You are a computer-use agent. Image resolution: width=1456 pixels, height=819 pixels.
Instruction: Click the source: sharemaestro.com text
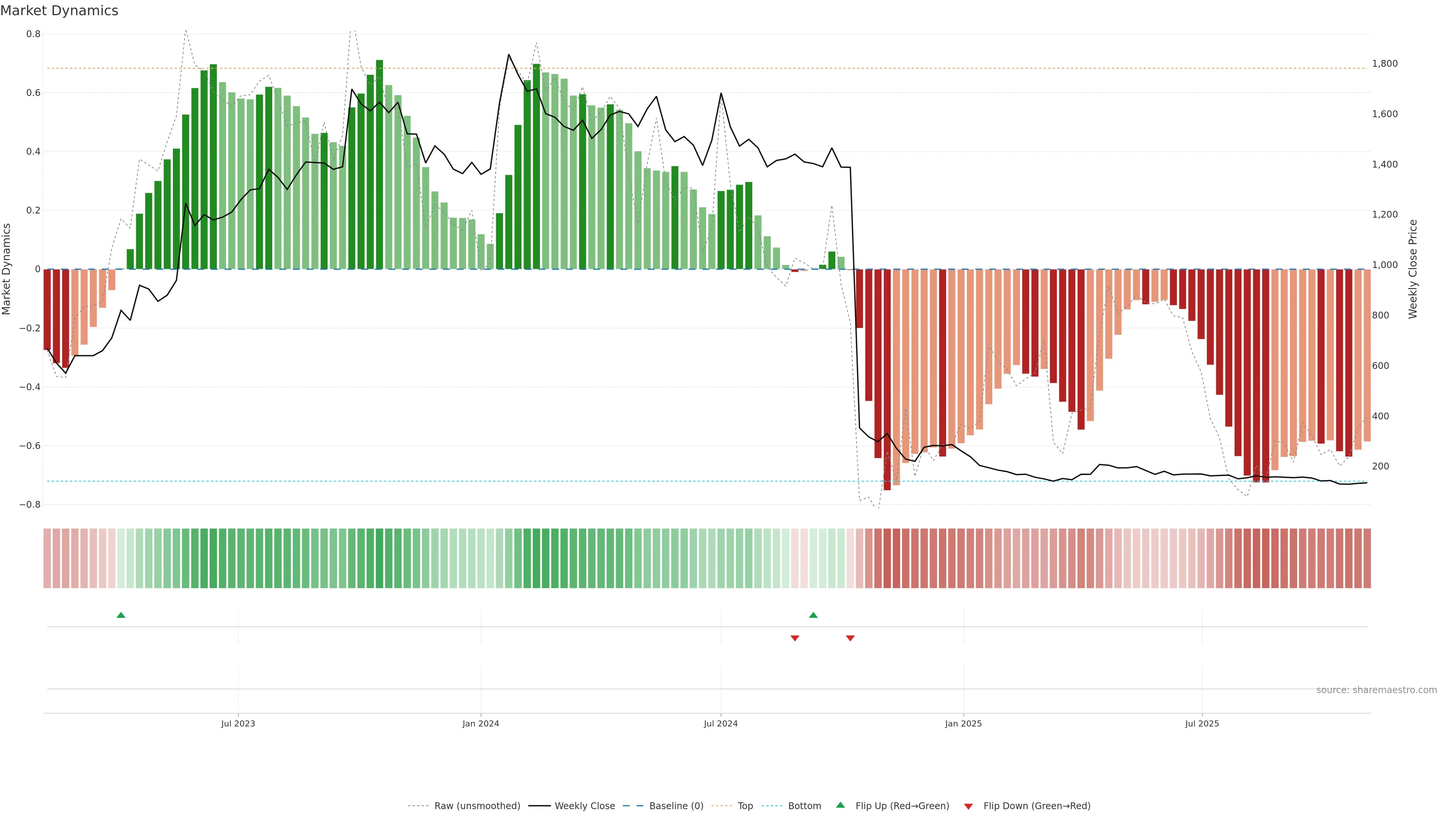1376,690
